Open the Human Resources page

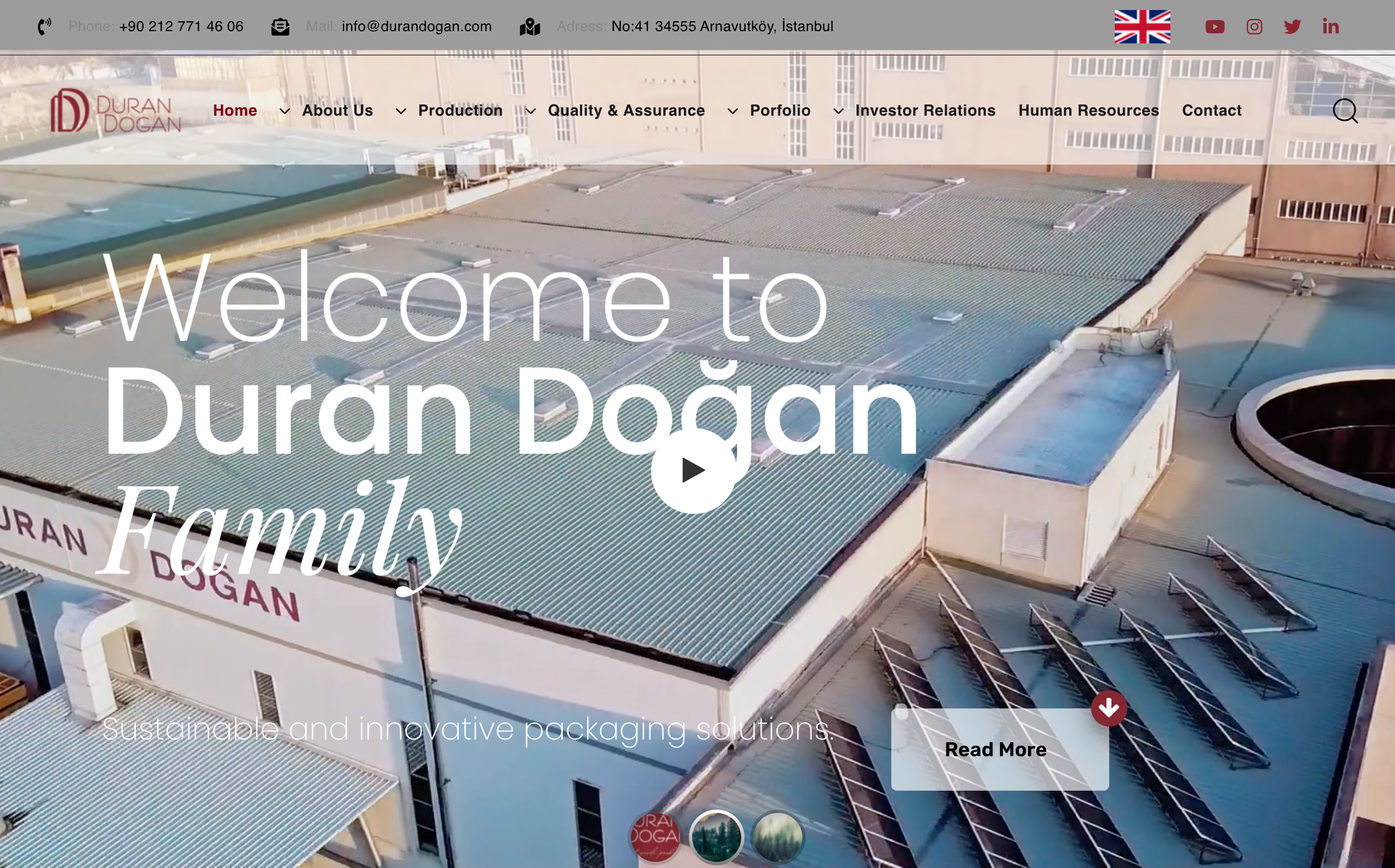[x=1089, y=110]
